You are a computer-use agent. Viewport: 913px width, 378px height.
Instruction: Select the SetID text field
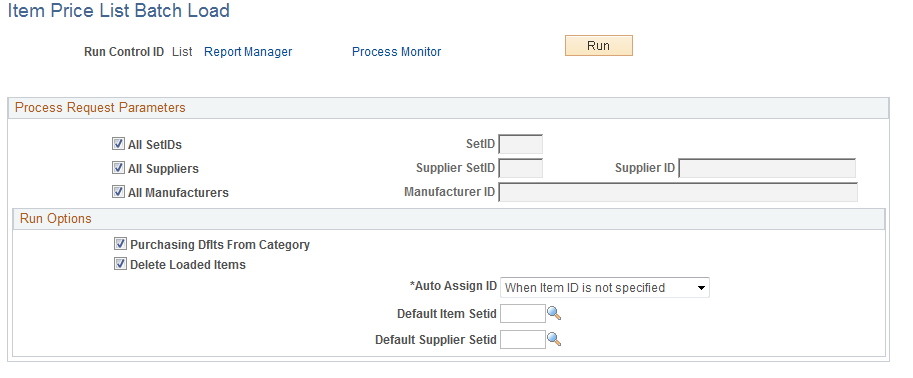(521, 144)
